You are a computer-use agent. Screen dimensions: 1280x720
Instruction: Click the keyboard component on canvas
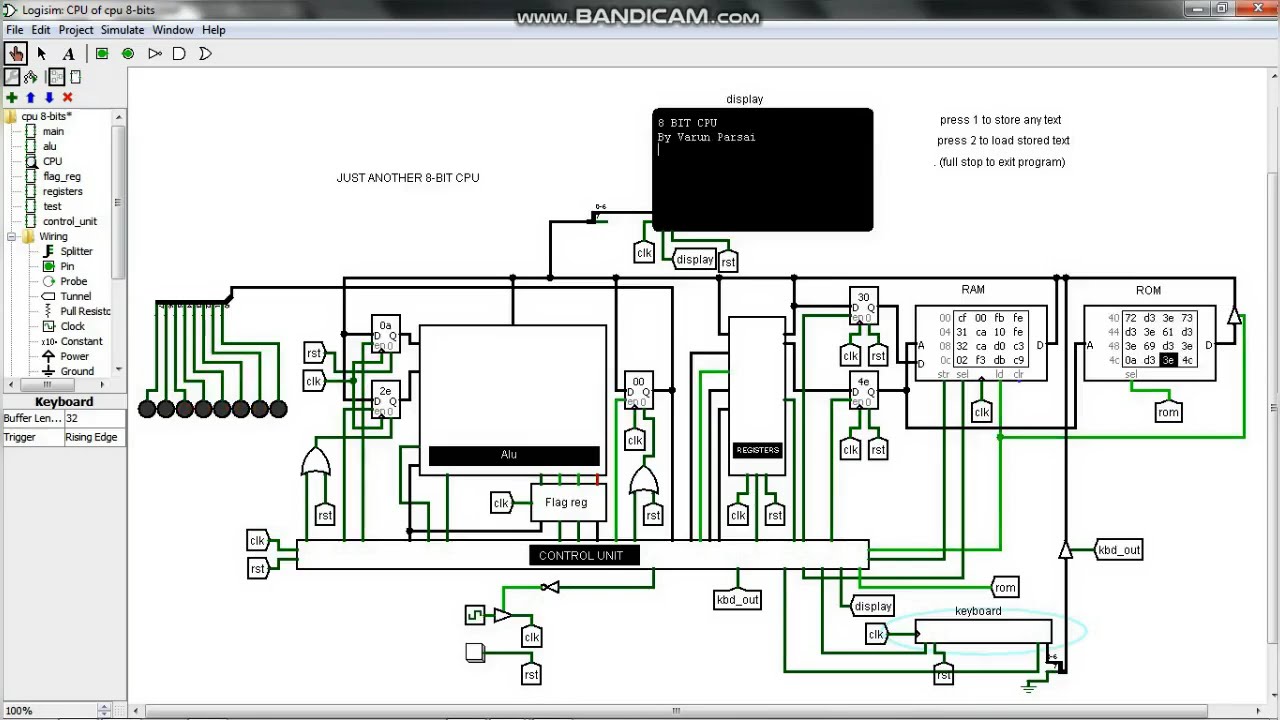(x=983, y=631)
